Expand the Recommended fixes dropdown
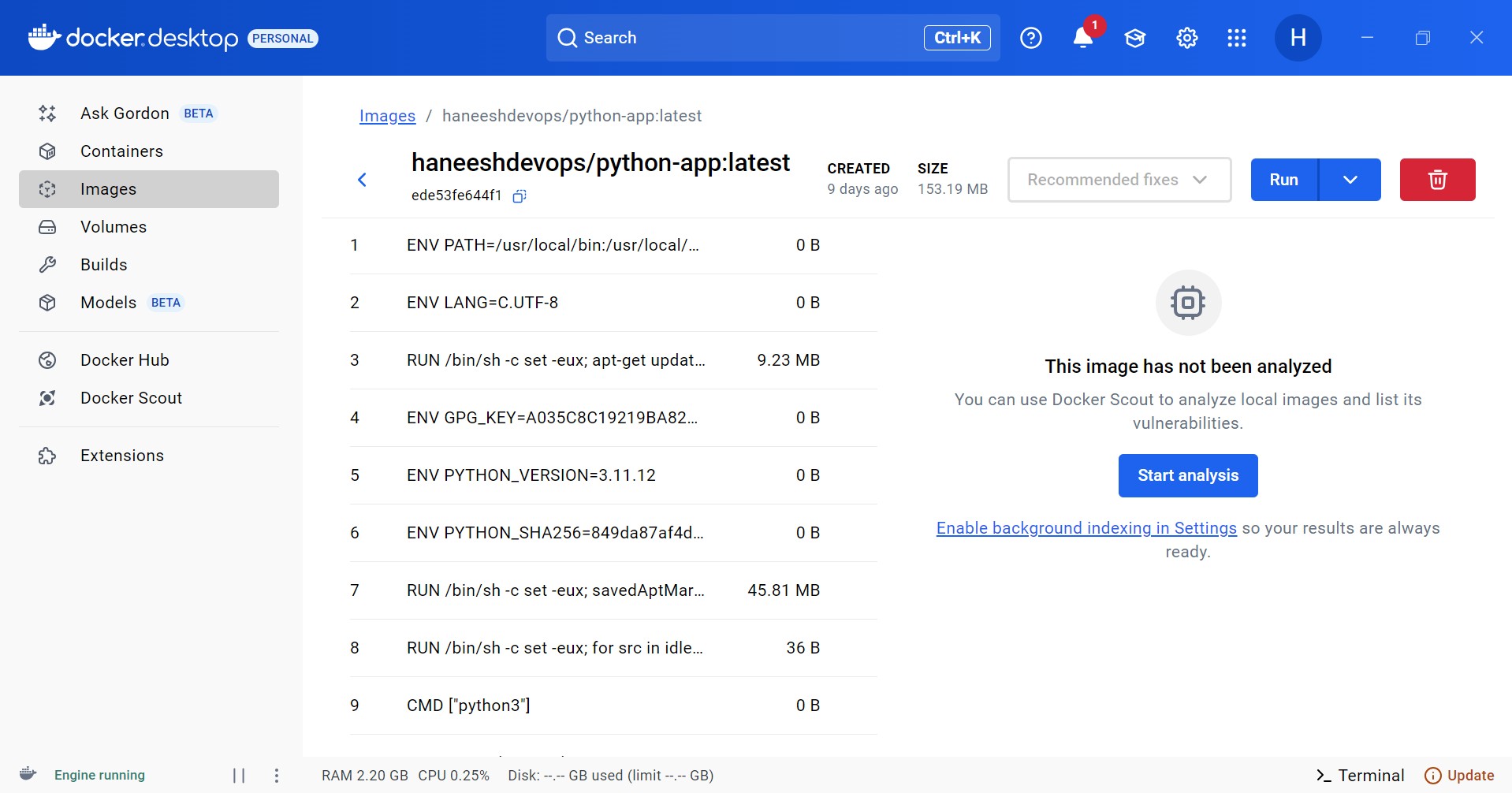Screen dimensions: 1512x793 (1119, 180)
